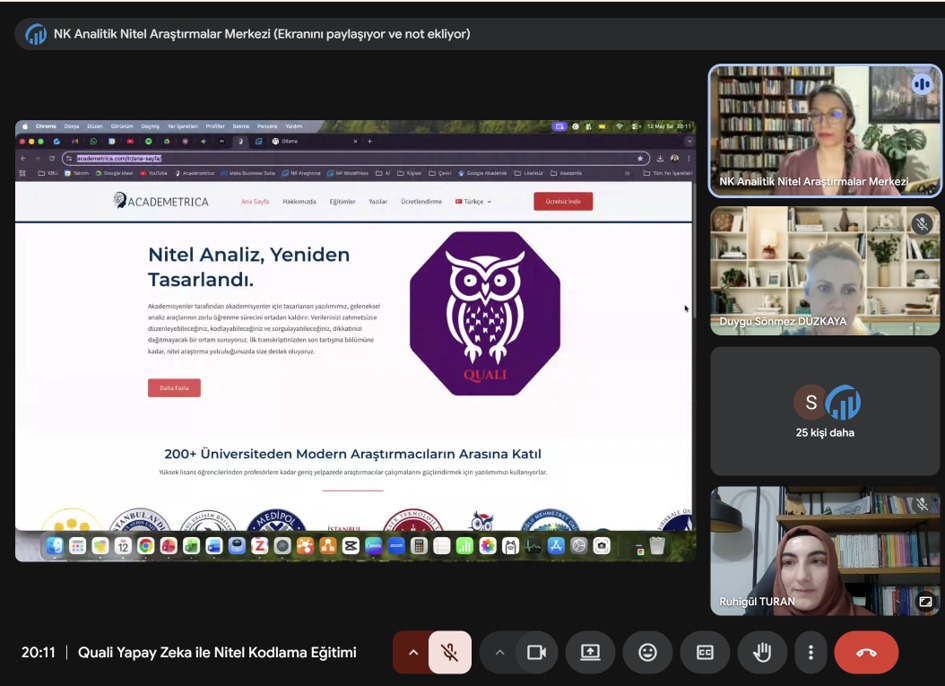Image resolution: width=945 pixels, height=686 pixels.
Task: Open 'Ücretlendirme' in the website navigation
Action: pos(421,201)
